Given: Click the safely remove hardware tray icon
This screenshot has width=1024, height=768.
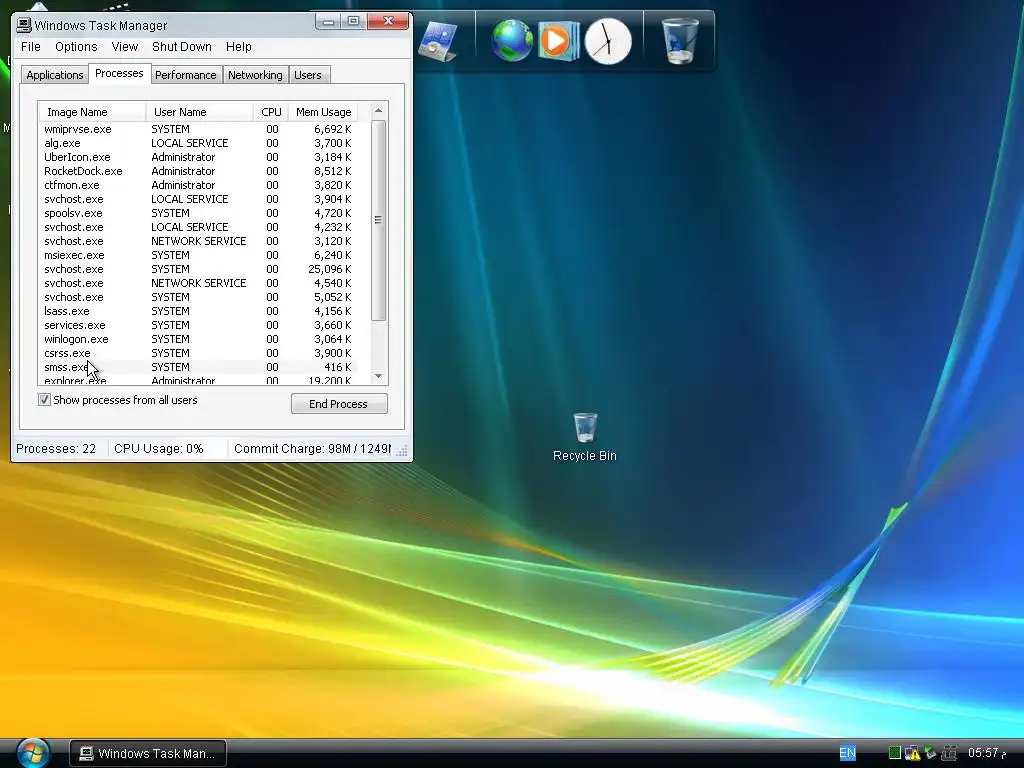Looking at the screenshot, I should (930, 753).
